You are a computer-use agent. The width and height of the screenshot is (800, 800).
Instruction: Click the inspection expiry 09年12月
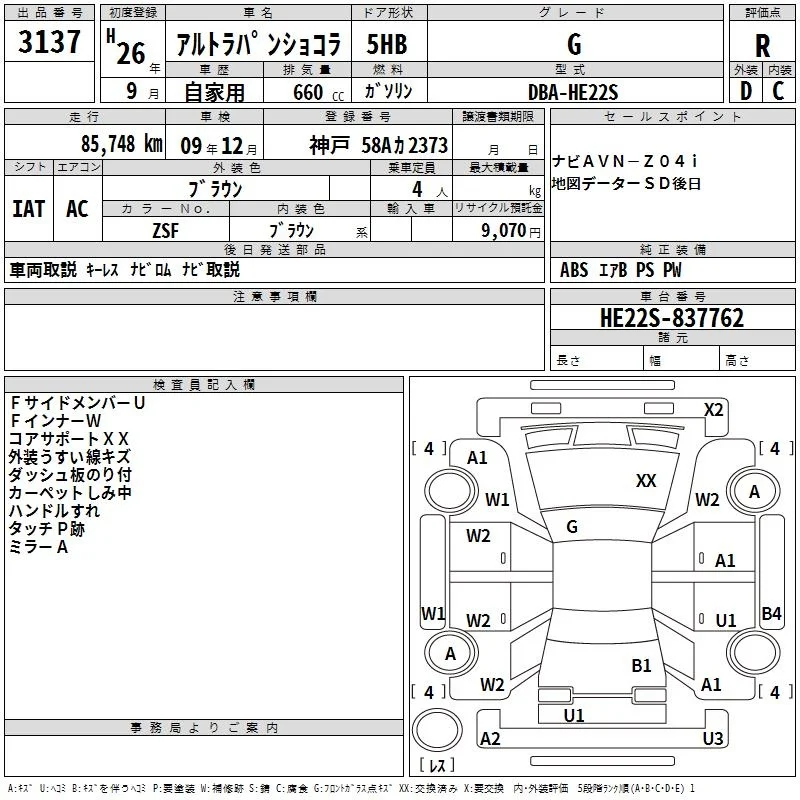[219, 146]
